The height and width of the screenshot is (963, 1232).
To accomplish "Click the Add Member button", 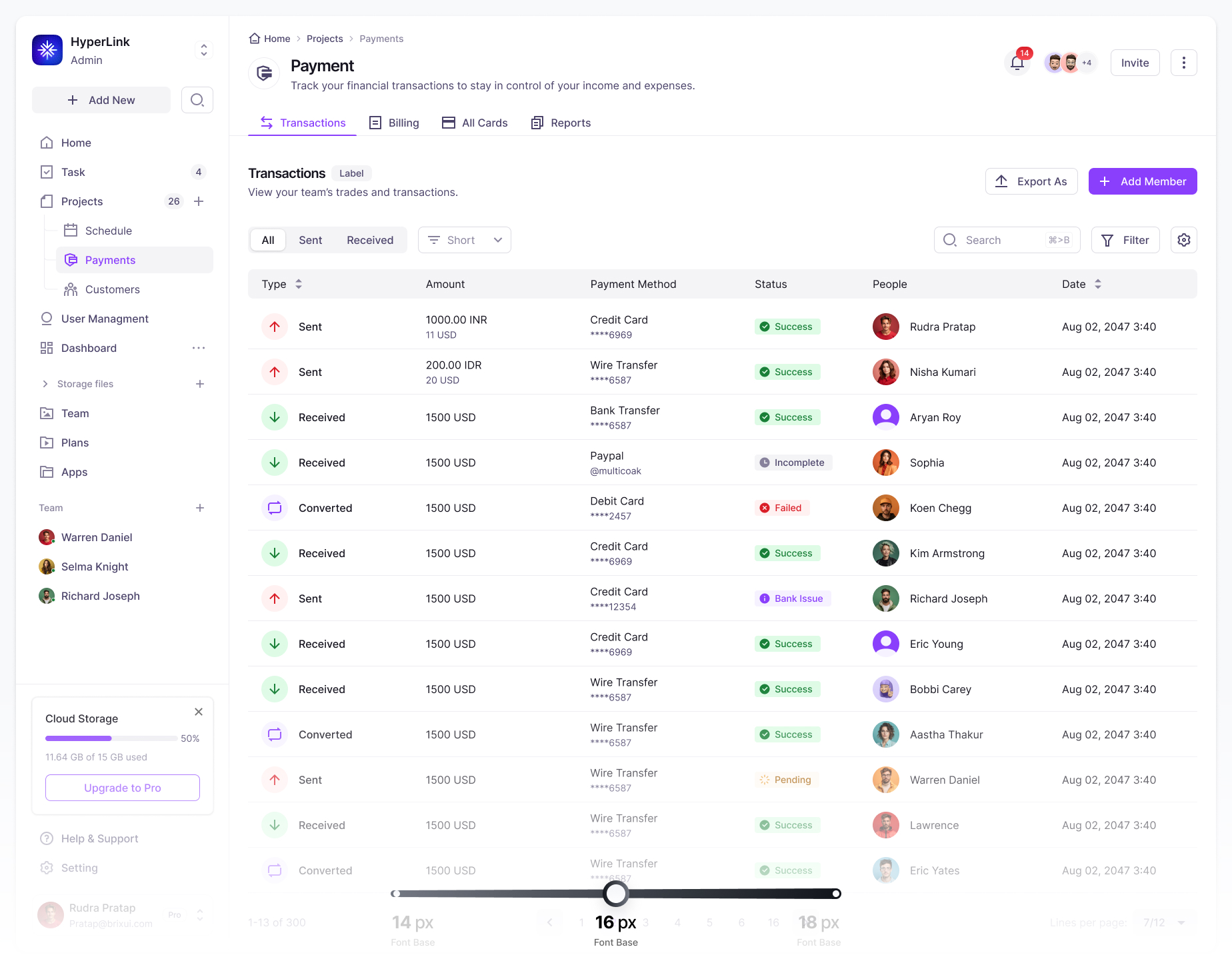I will 1142,181.
